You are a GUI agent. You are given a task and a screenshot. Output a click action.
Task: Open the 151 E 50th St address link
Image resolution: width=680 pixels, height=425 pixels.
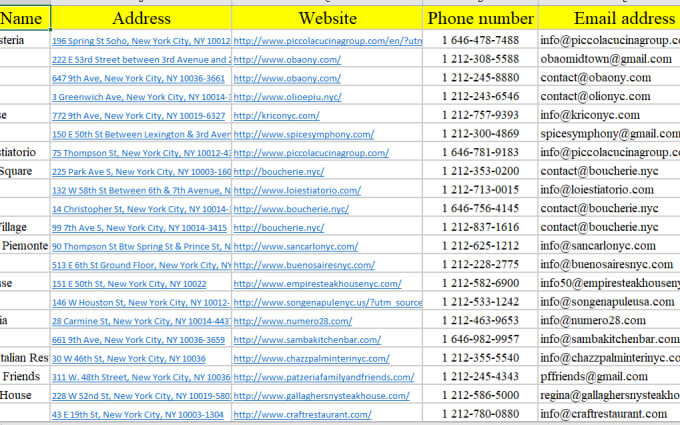(x=129, y=284)
